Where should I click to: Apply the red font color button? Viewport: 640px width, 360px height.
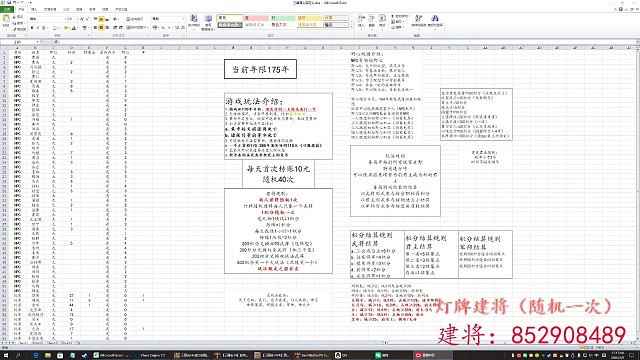74,28
